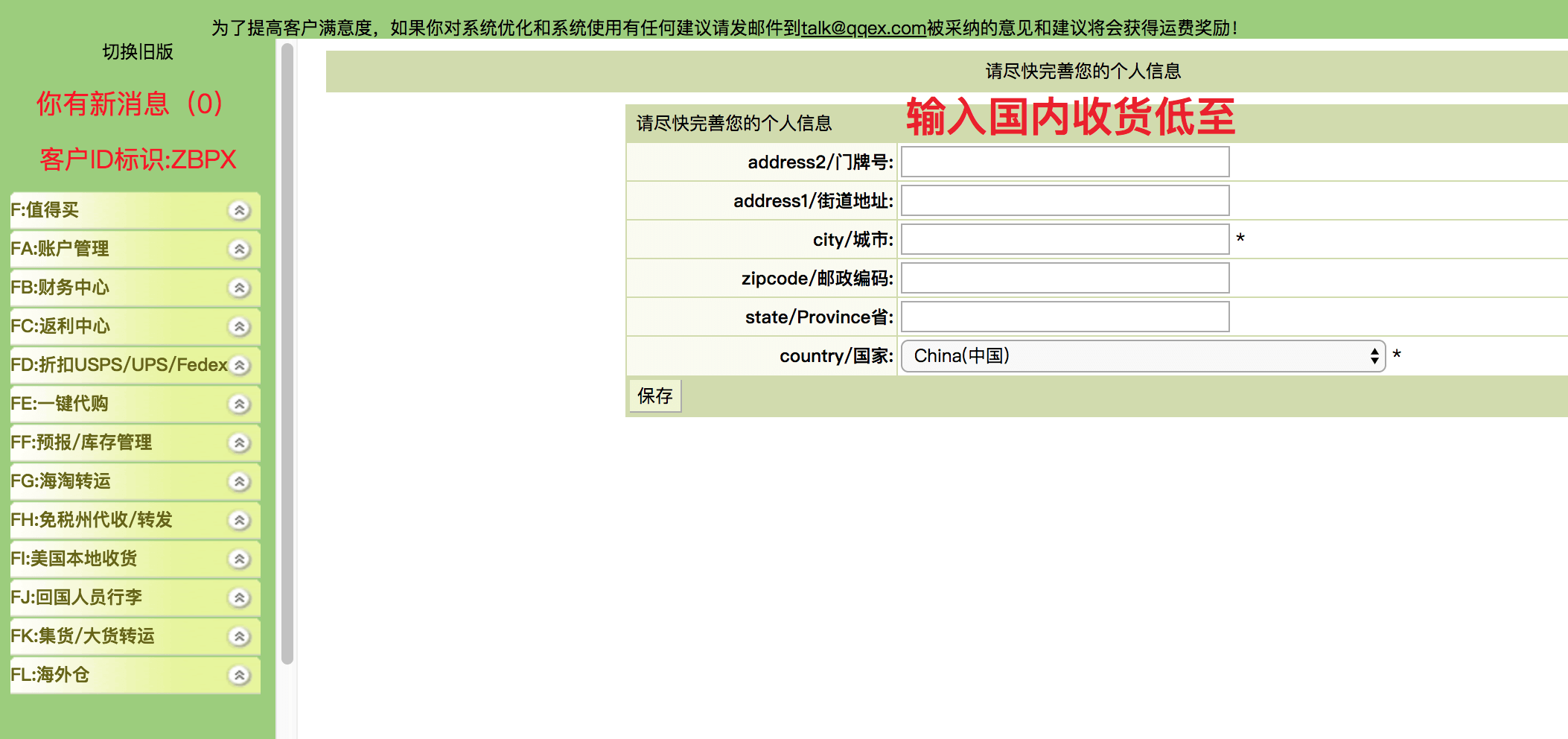Open the FC:返利中心 menu label
The image size is (1568, 739).
pyautogui.click(x=60, y=326)
